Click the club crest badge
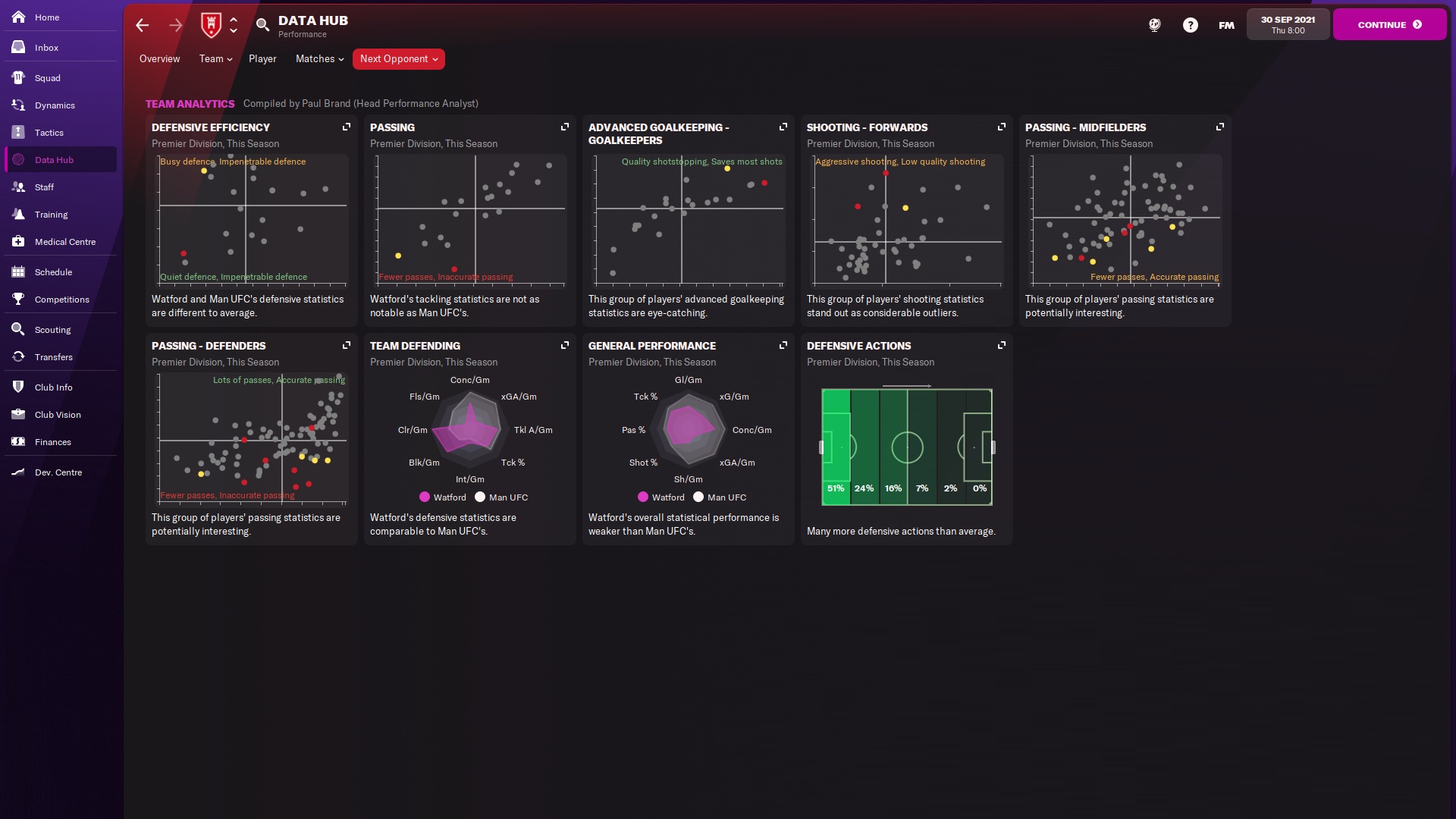Screen dimensions: 1456x819 [x=211, y=25]
